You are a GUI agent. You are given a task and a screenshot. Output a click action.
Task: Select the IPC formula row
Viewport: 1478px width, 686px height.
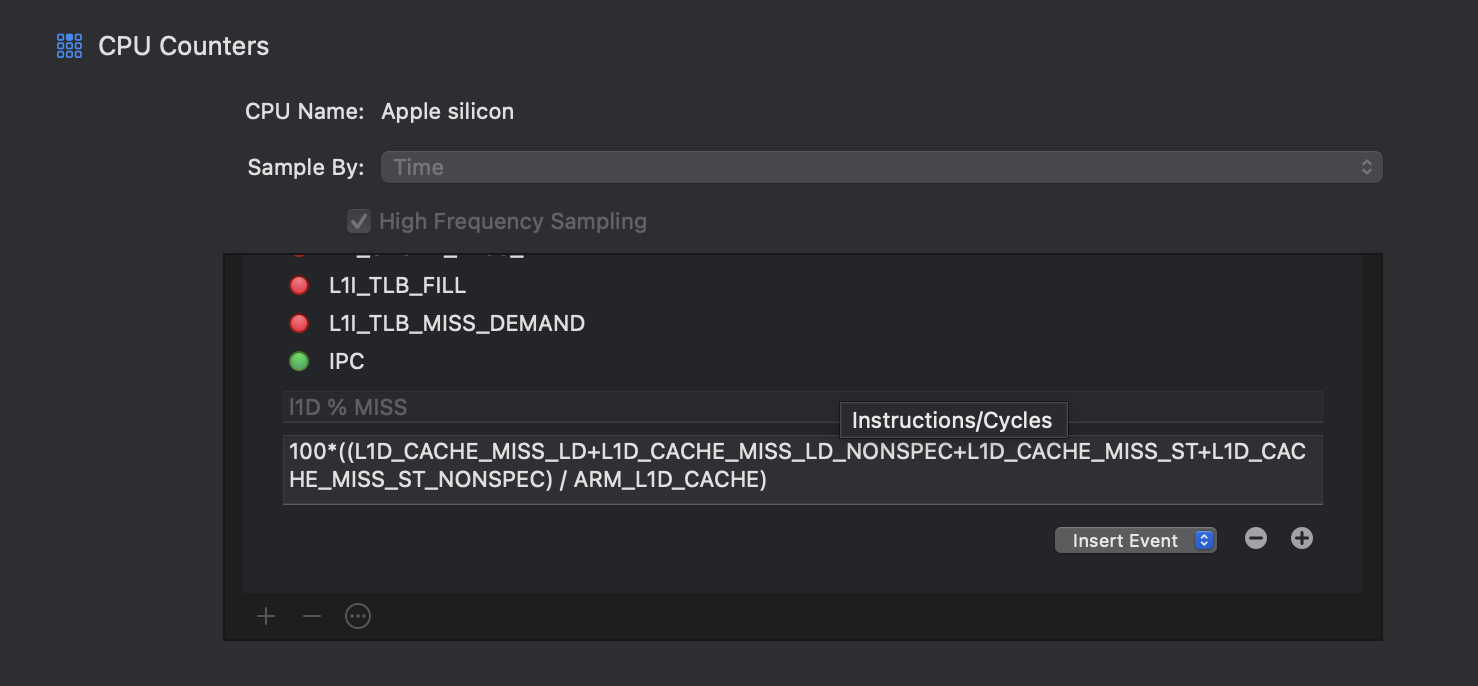(347, 362)
